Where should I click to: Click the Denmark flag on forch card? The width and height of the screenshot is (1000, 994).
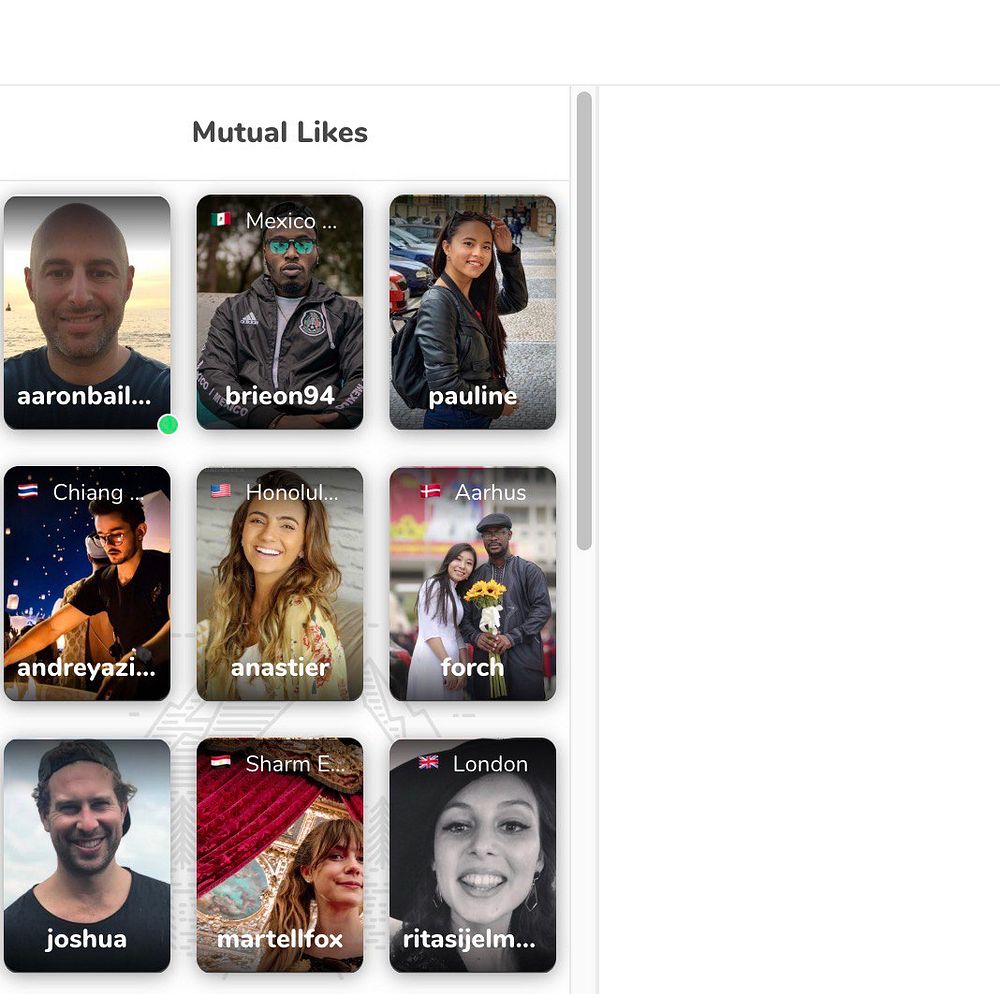tap(430, 491)
